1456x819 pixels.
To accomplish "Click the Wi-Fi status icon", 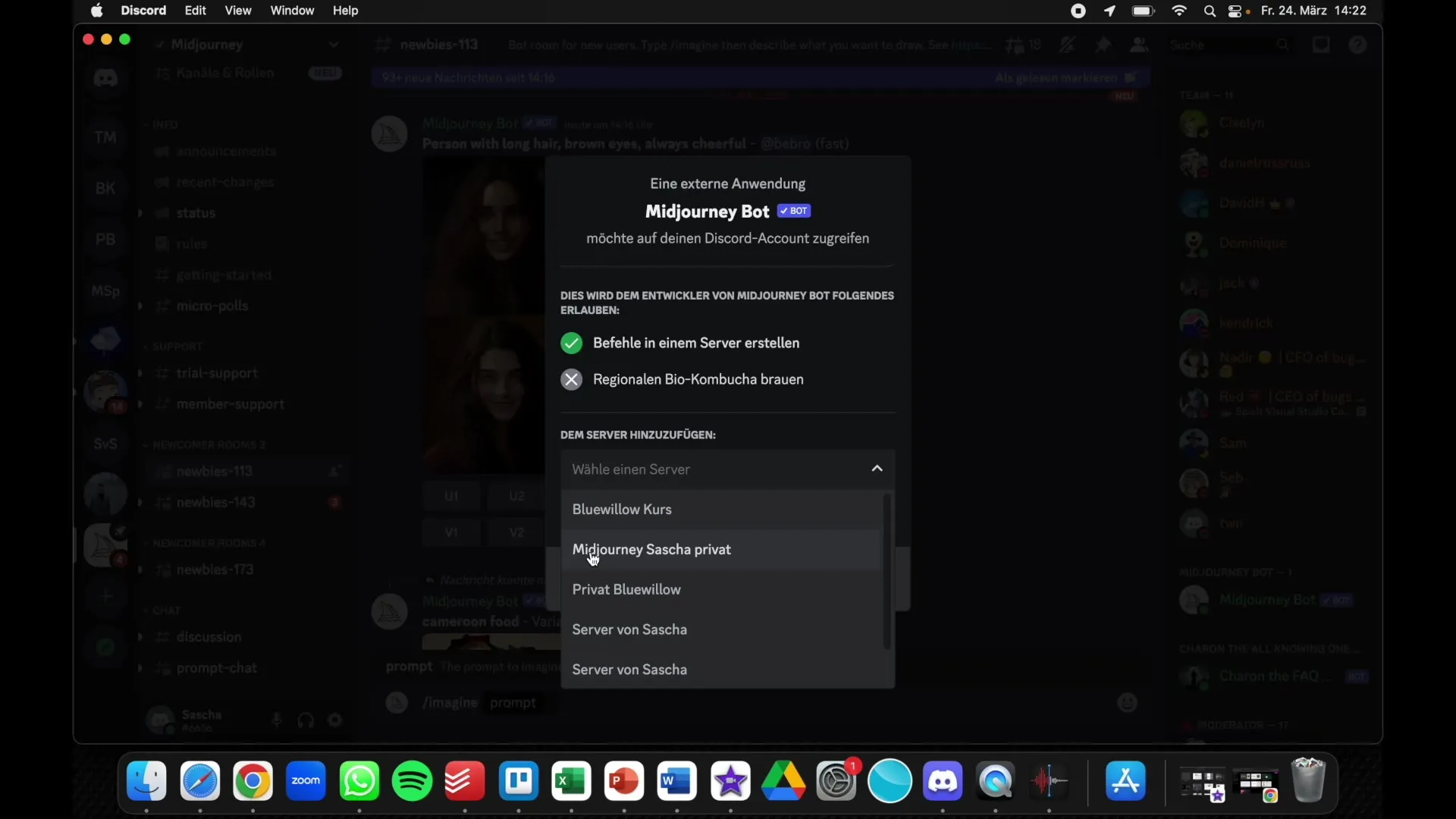I will pyautogui.click(x=1179, y=11).
